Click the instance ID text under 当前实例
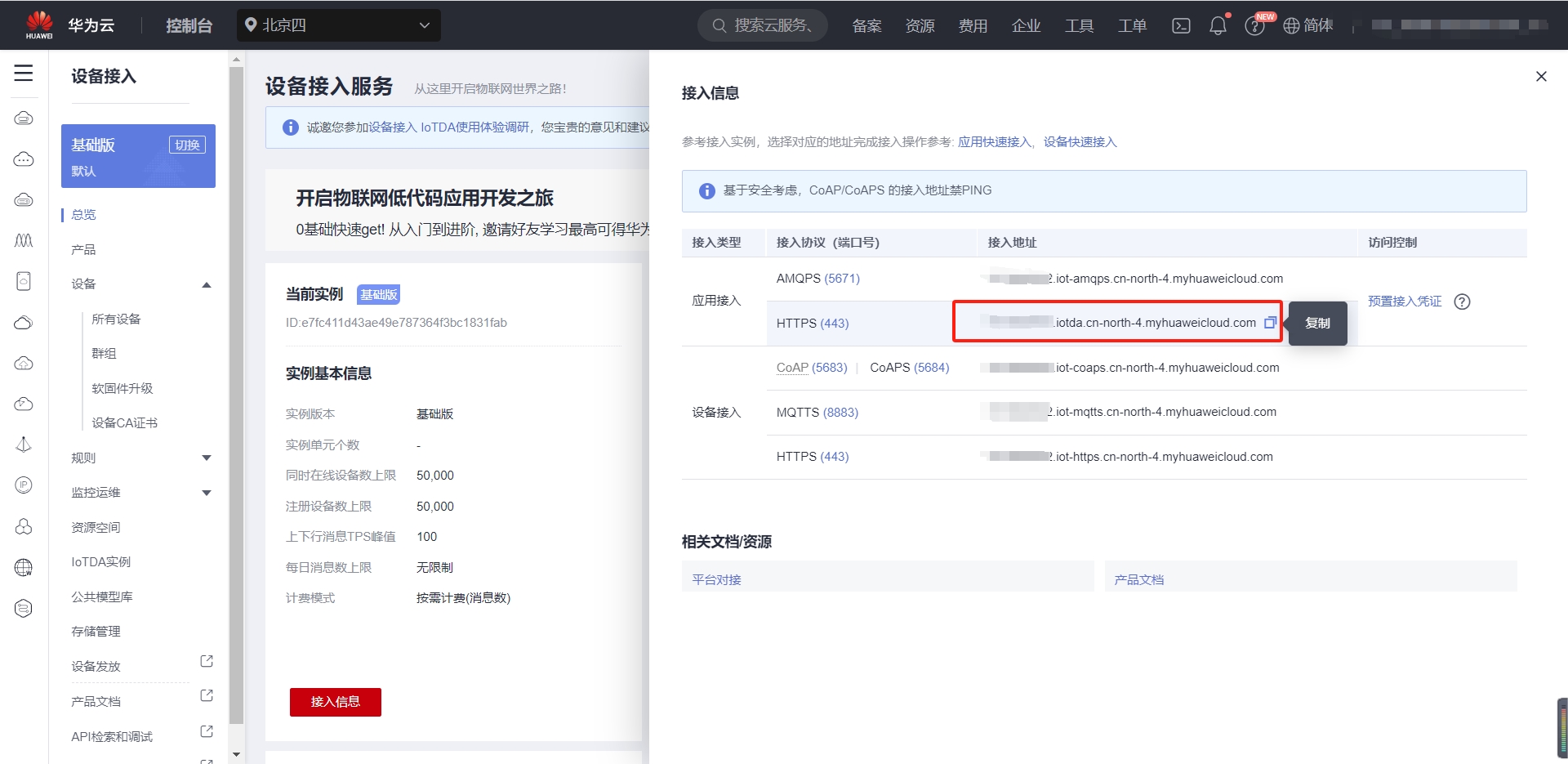 click(x=396, y=323)
